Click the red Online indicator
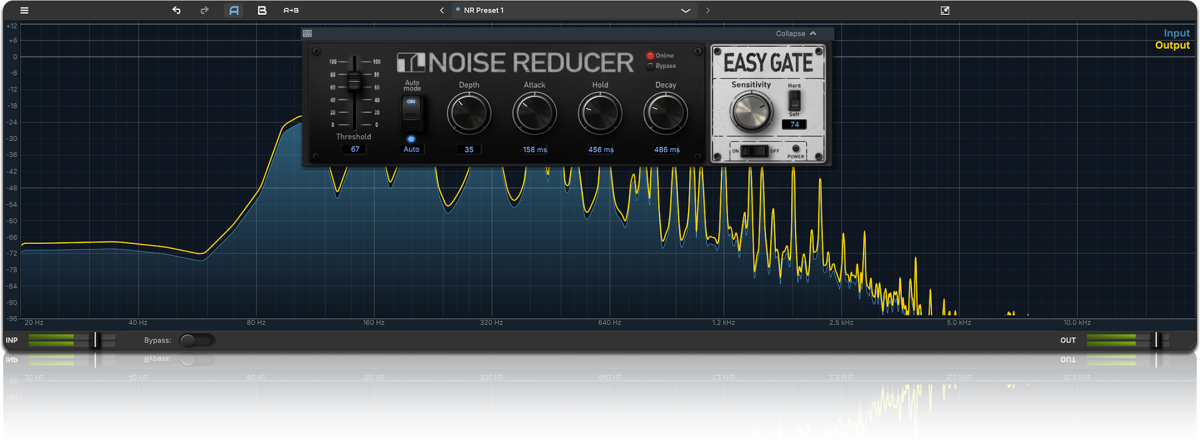The image size is (1200, 444). click(x=650, y=55)
